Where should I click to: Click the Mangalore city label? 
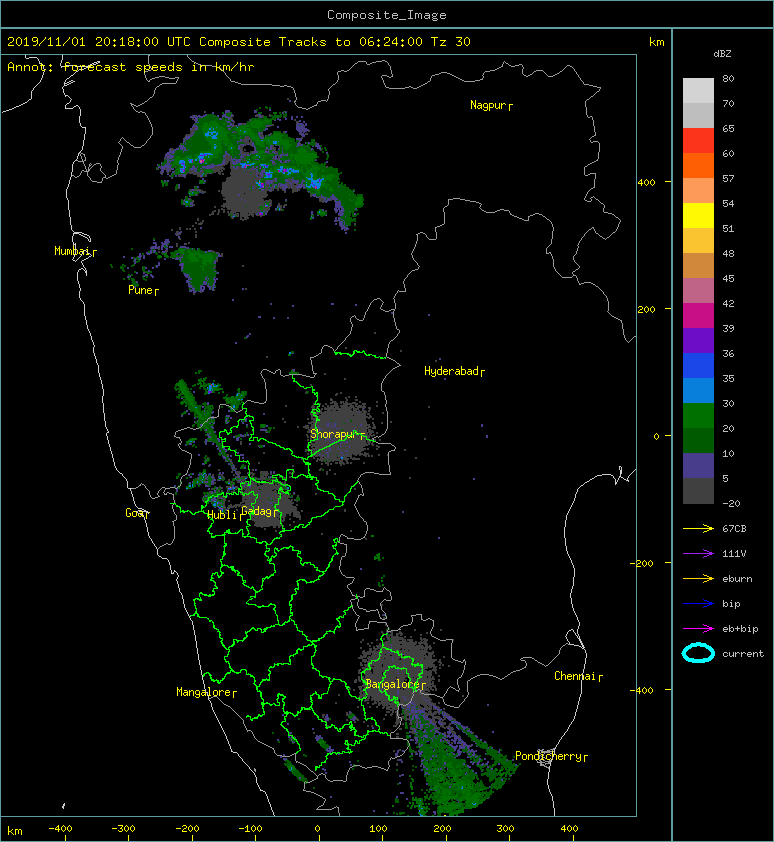click(x=206, y=693)
